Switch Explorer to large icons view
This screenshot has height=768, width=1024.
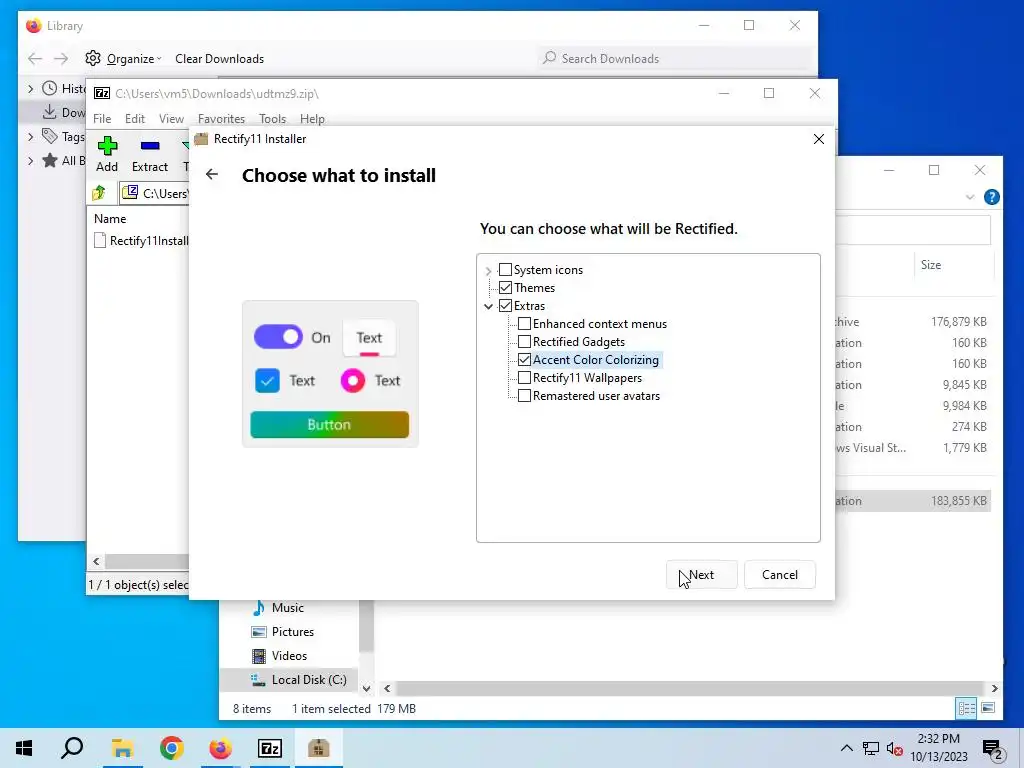pyautogui.click(x=988, y=708)
